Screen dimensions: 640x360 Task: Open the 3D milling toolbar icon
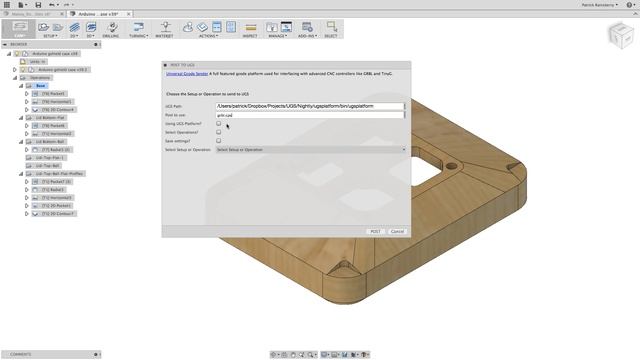(x=91, y=27)
